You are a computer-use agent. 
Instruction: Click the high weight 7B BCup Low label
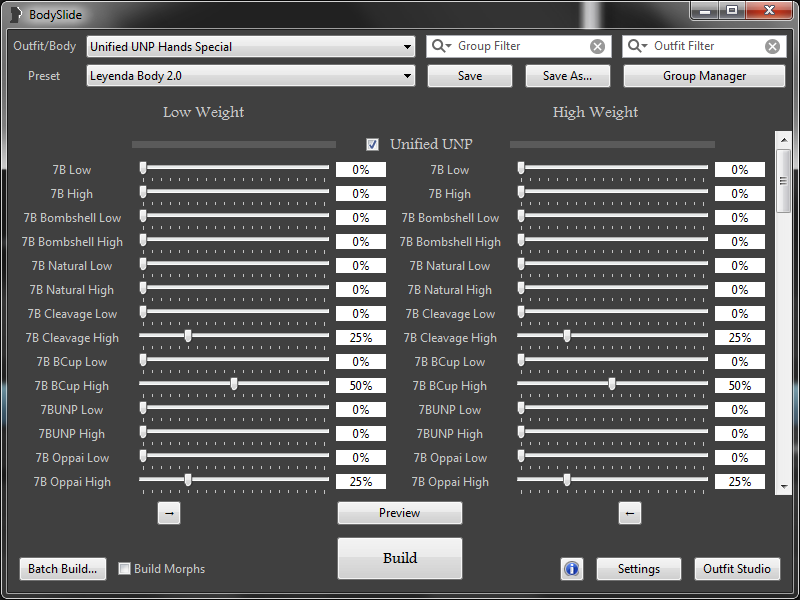coord(449,362)
